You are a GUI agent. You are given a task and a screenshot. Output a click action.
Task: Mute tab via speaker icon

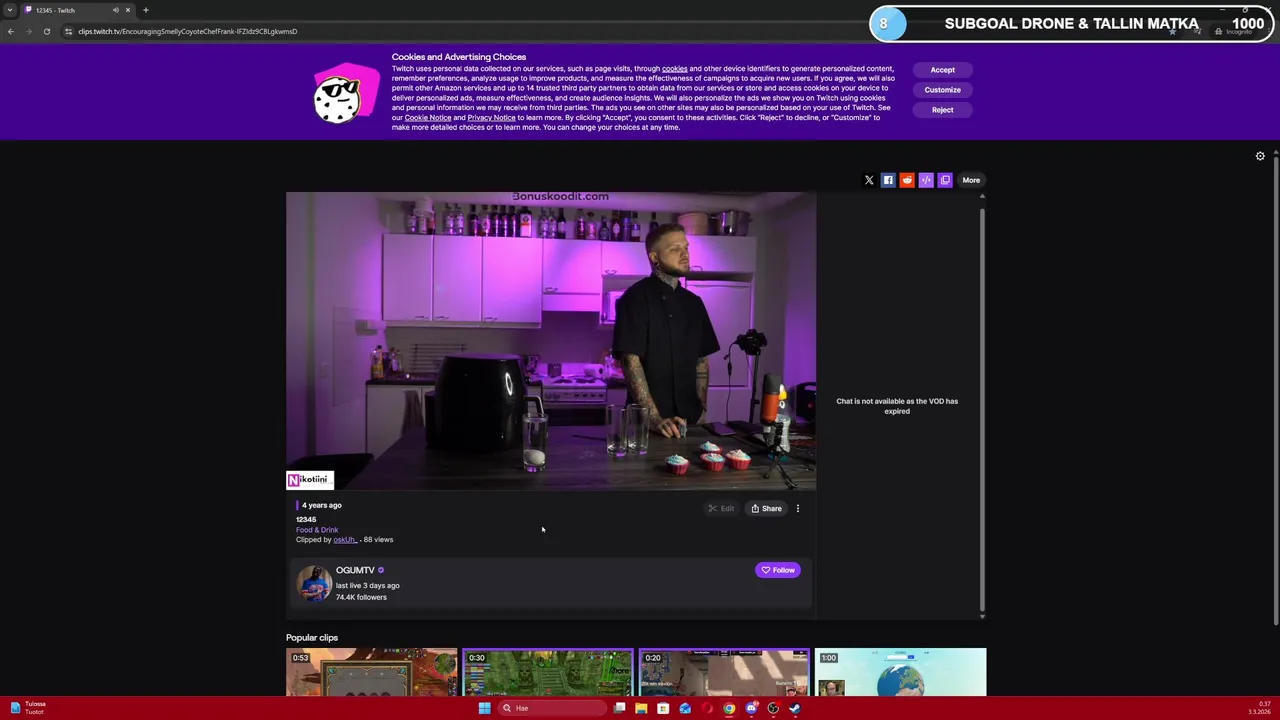point(115,10)
